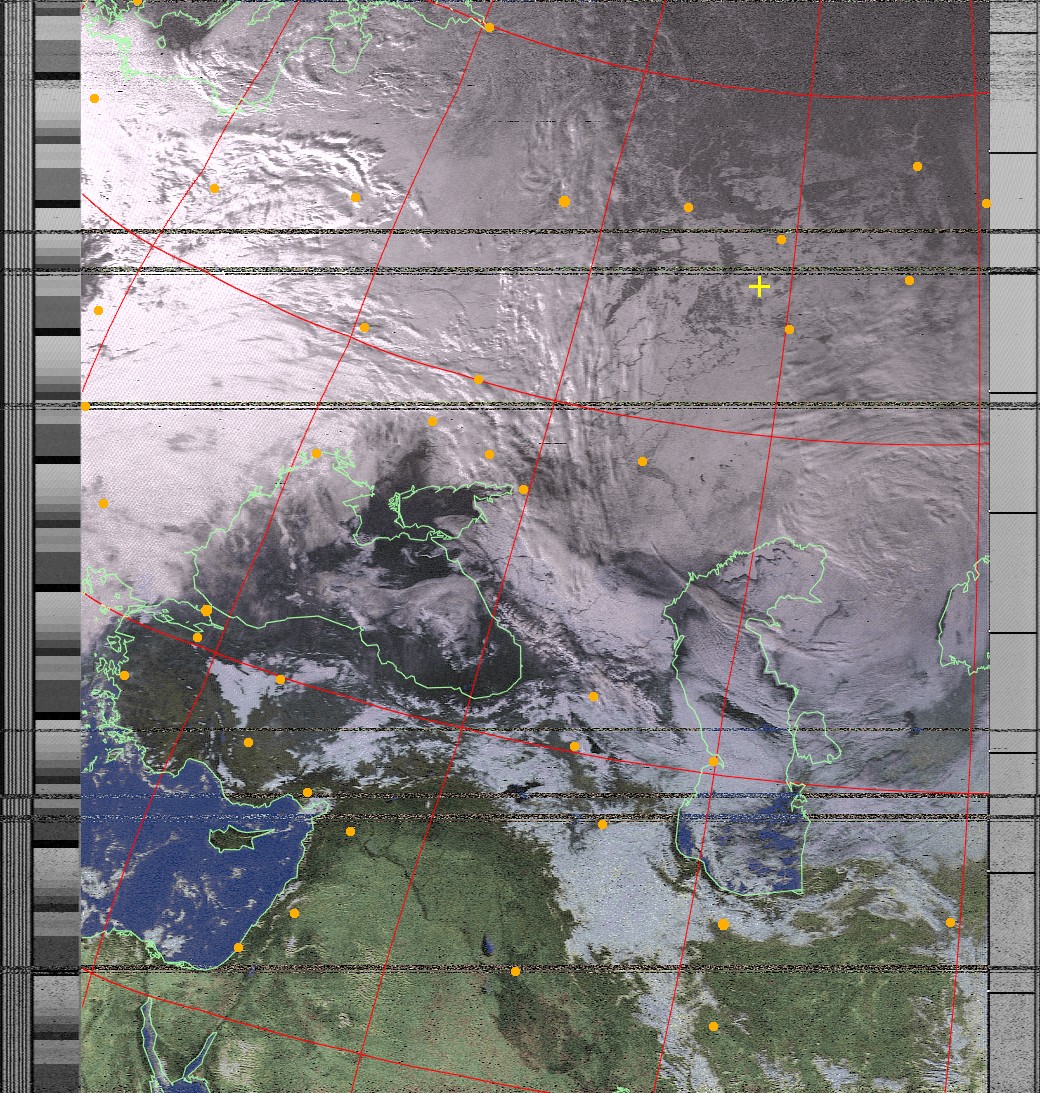Screen dimensions: 1040x1093
Task: Click the orange dot at the left edge on the noise line
Action: click(85, 406)
